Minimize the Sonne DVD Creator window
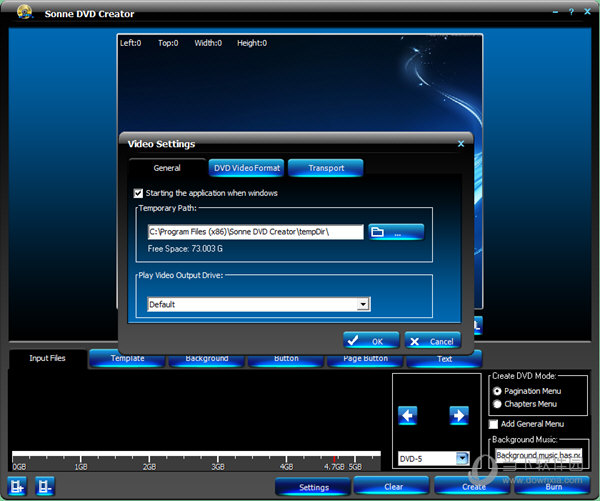The width and height of the screenshot is (600, 501). pyautogui.click(x=555, y=12)
